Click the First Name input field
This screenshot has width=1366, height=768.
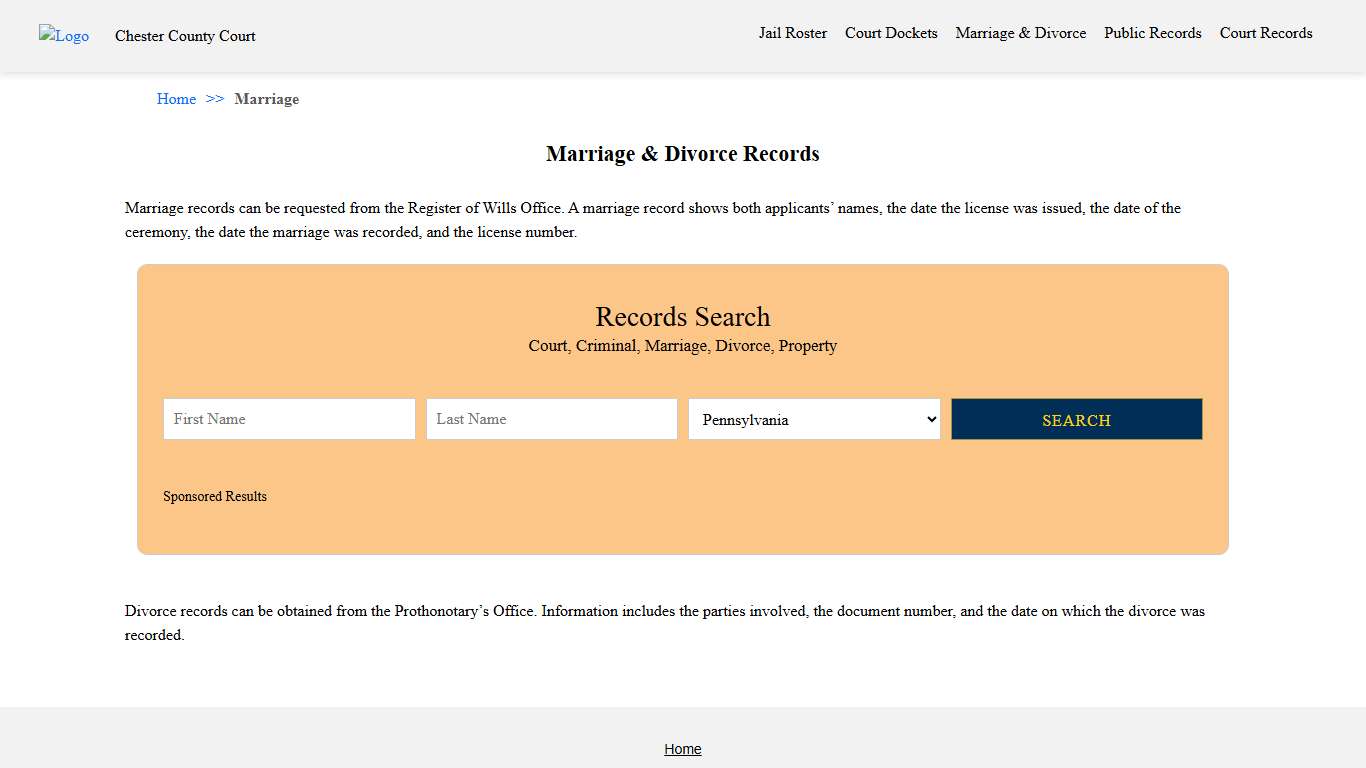(x=288, y=419)
